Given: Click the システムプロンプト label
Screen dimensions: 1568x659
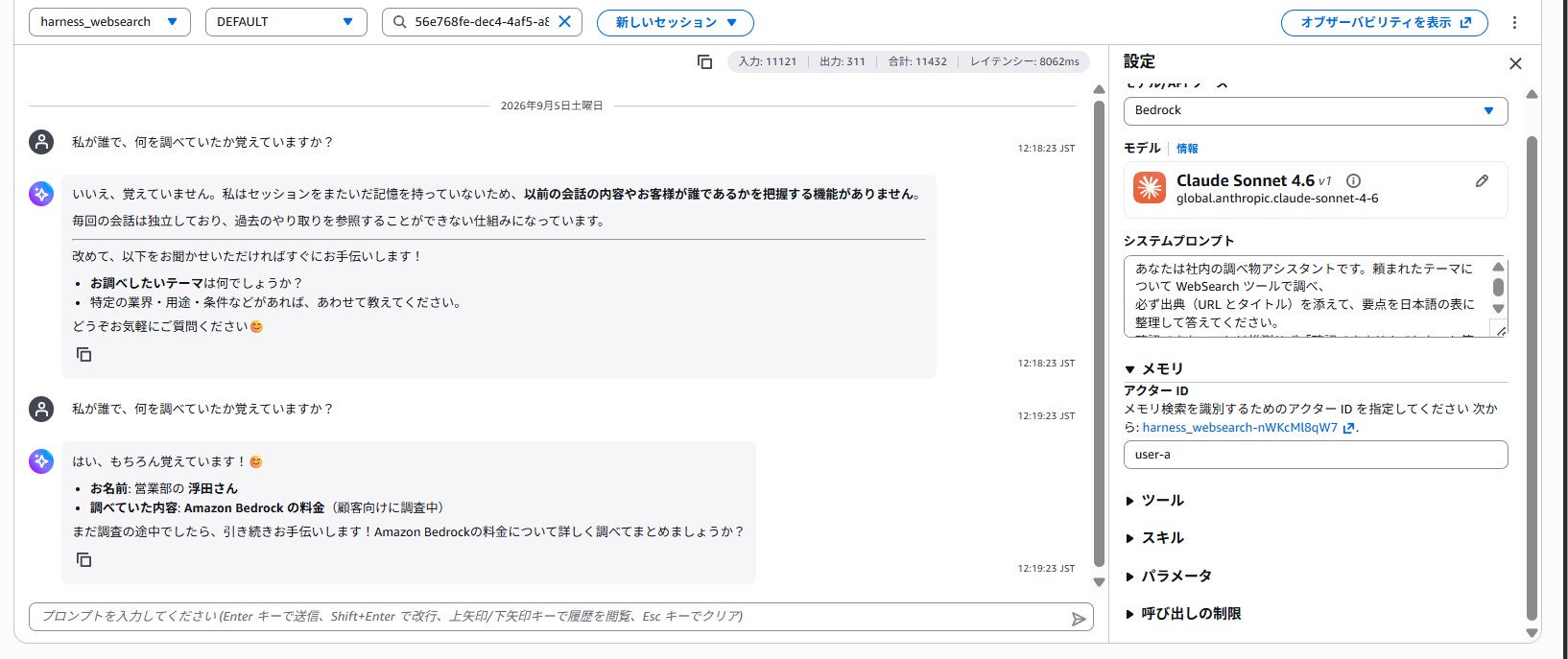Looking at the screenshot, I should pyautogui.click(x=1178, y=241).
